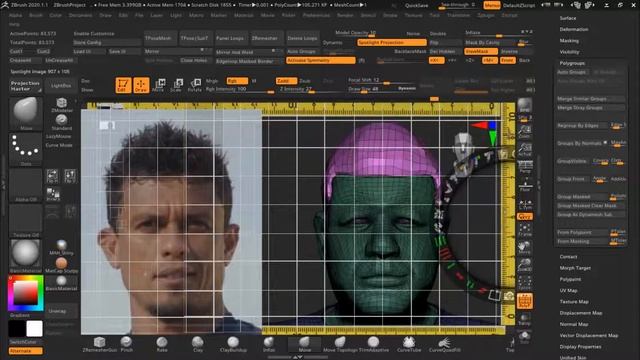Choose the ClayBuildup brush in bottom shelf

(233, 344)
